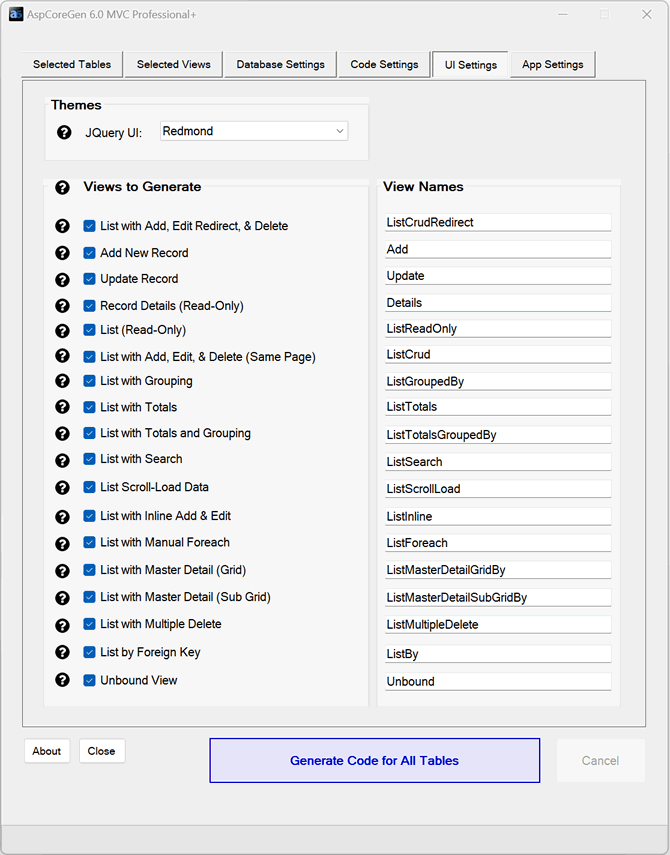
Task: Click help icon for Add New Record
Action: point(63,253)
